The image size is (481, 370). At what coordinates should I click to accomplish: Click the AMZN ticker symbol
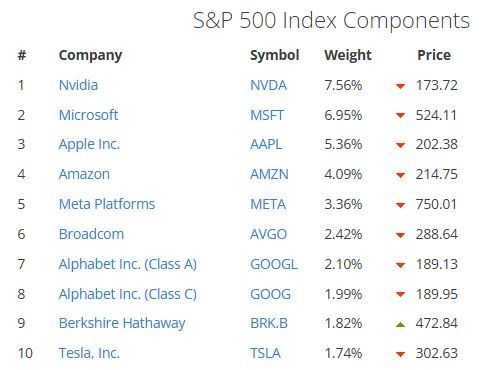coord(269,174)
